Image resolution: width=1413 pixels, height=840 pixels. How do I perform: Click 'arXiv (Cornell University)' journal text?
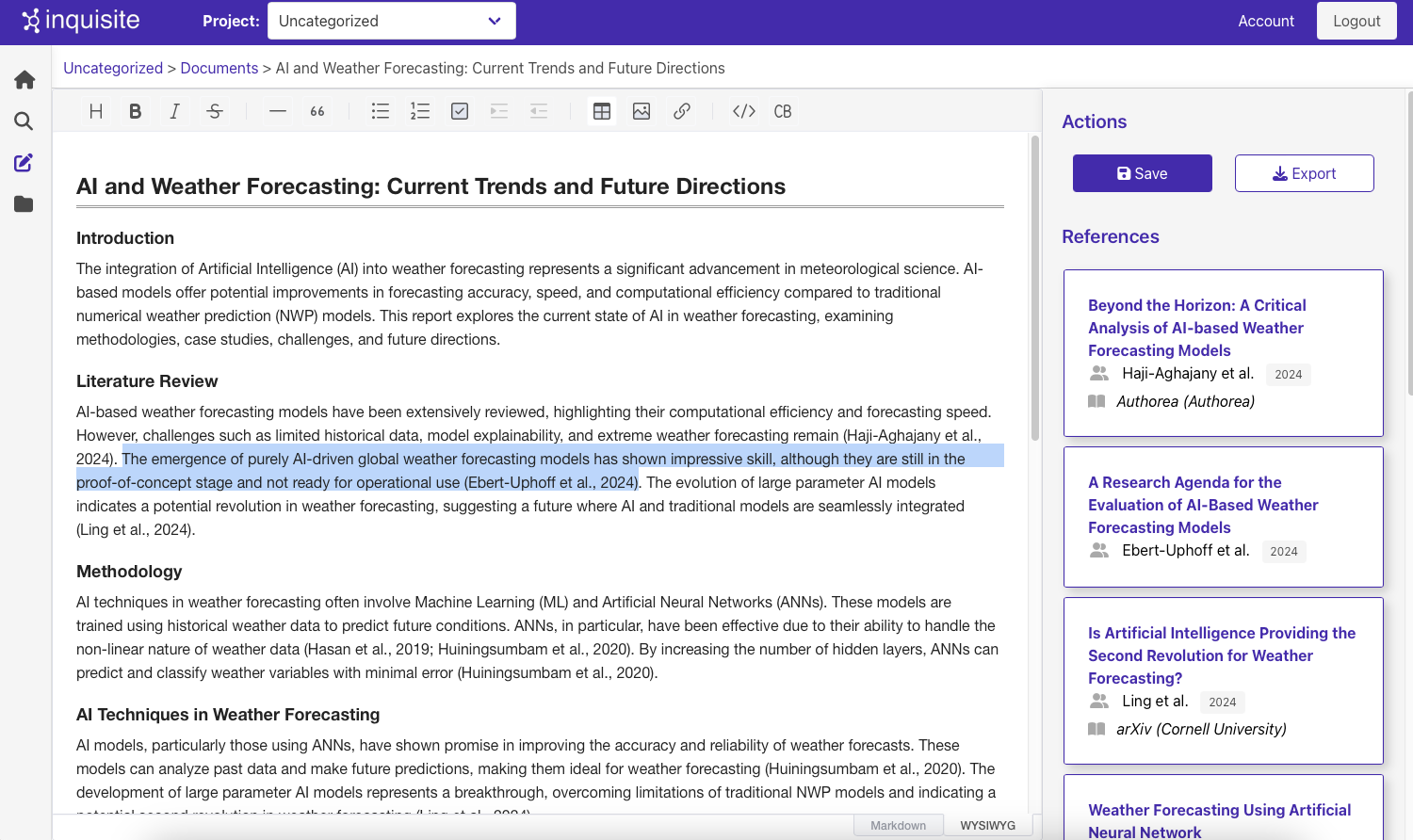[x=1201, y=729]
